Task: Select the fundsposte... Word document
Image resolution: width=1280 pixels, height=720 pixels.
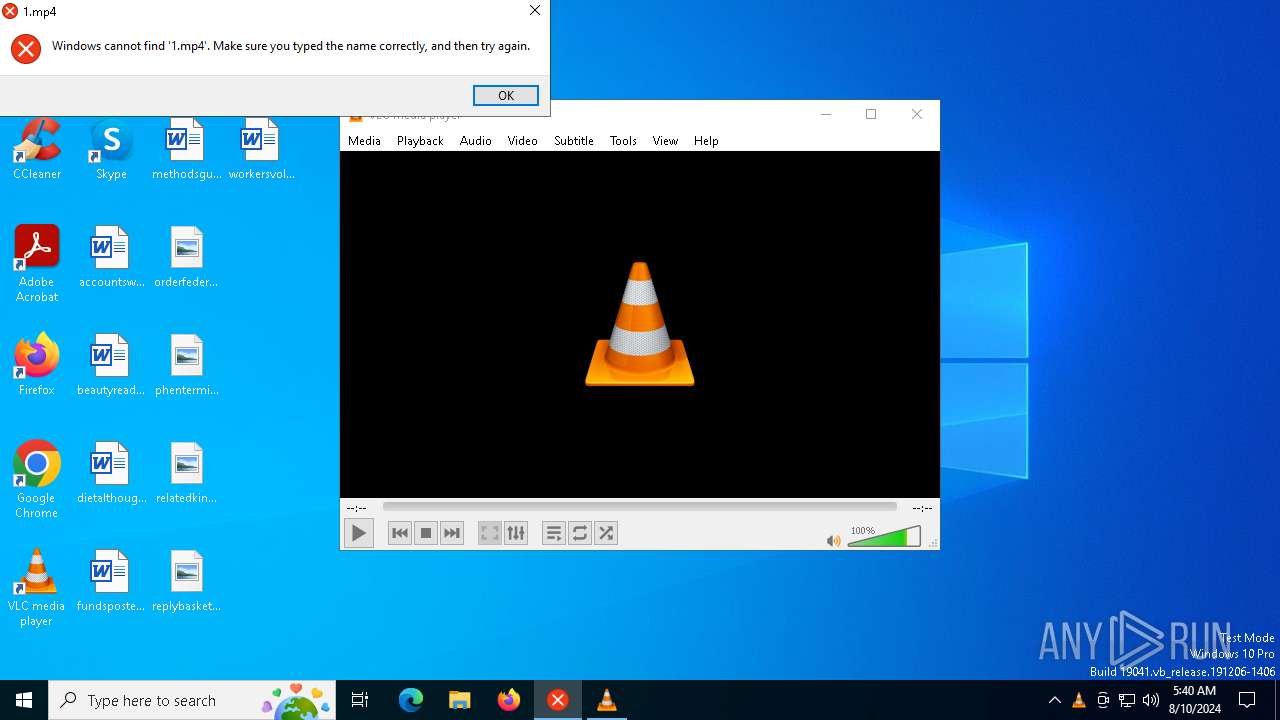Action: coord(111,582)
